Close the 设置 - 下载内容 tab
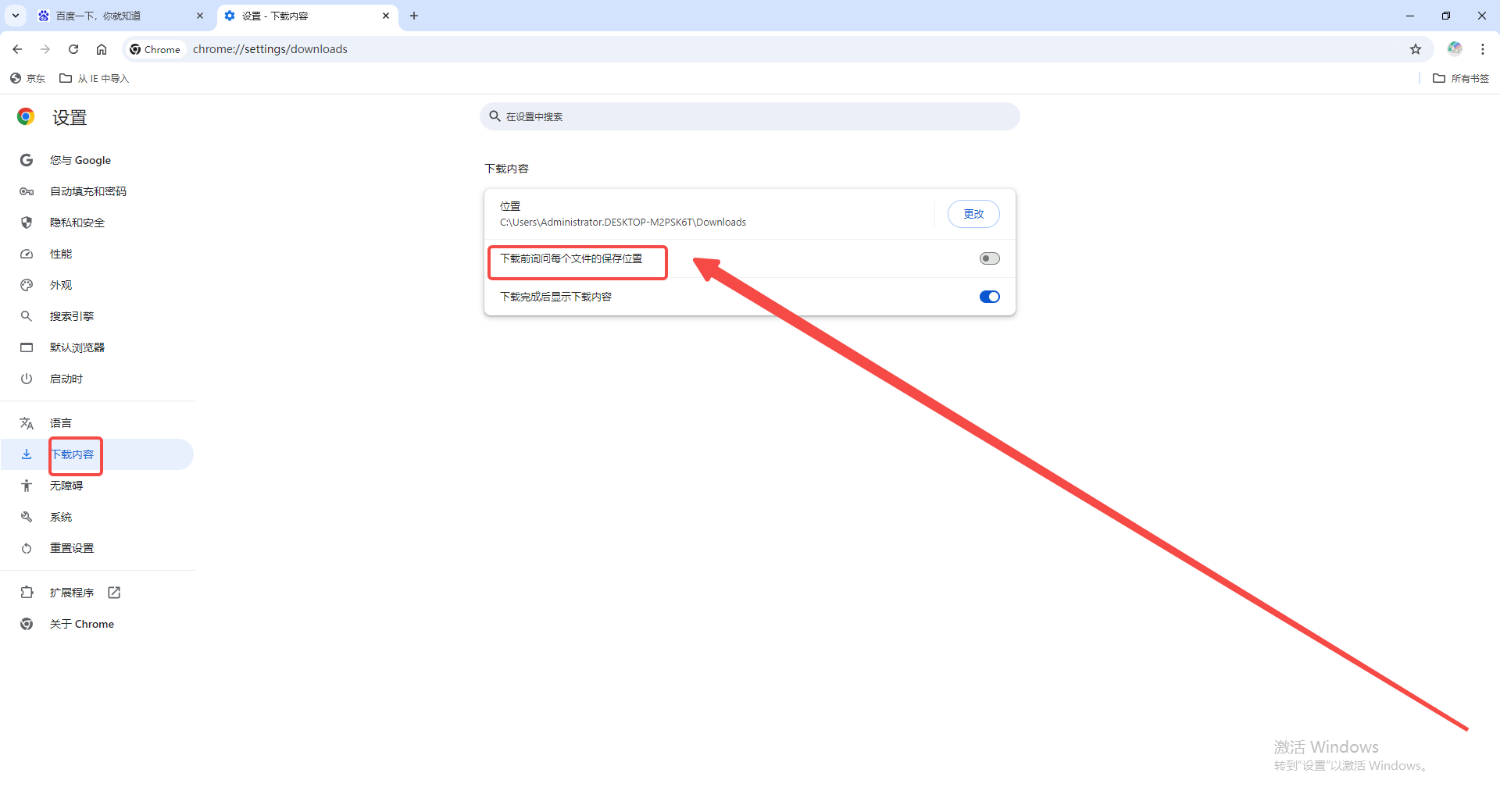 click(386, 16)
